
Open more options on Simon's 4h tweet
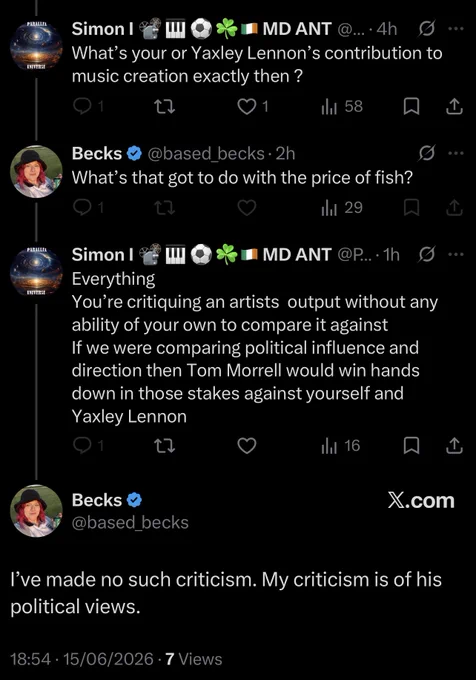[456, 29]
